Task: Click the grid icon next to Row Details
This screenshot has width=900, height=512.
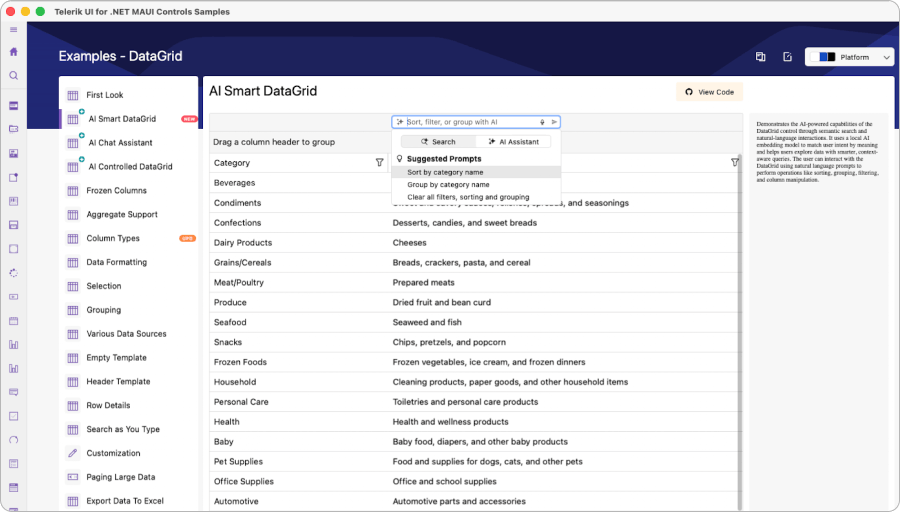Action: (73, 405)
